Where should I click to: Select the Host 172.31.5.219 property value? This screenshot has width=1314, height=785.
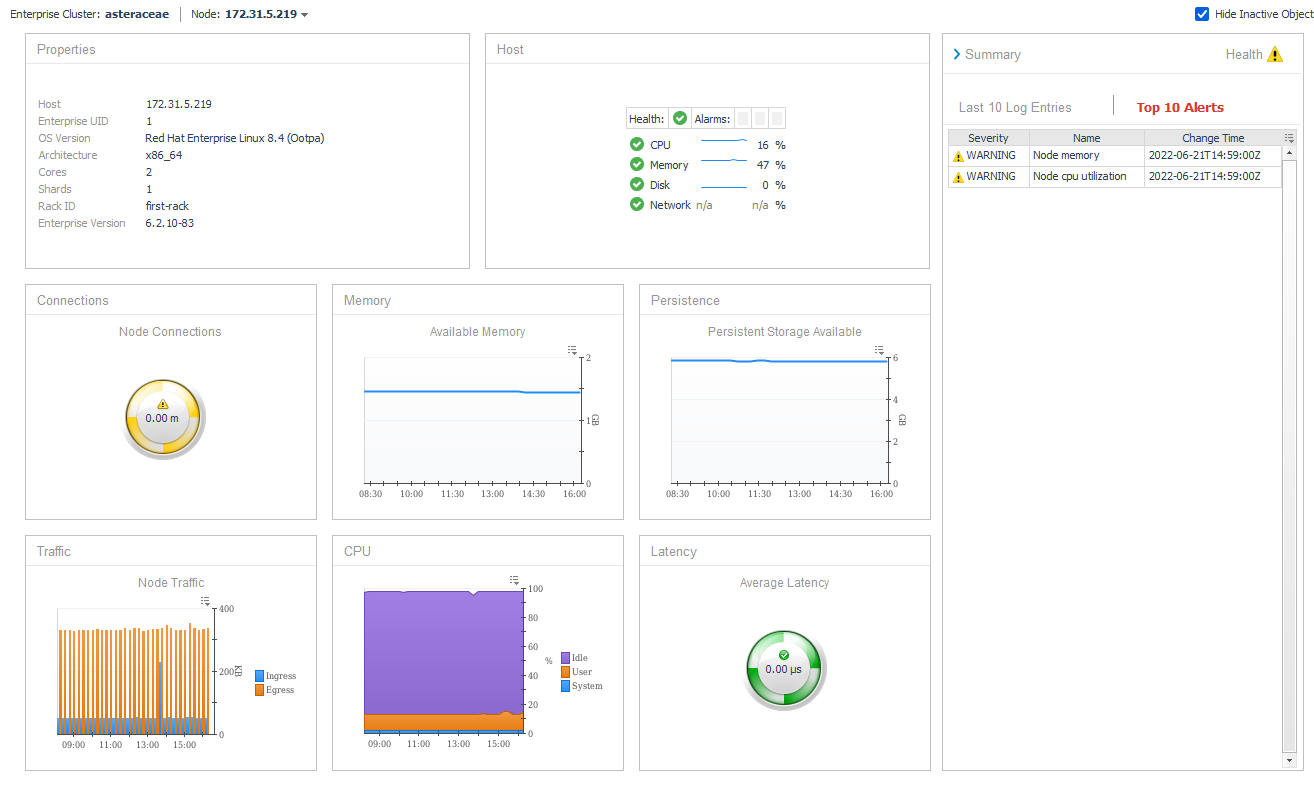click(179, 104)
